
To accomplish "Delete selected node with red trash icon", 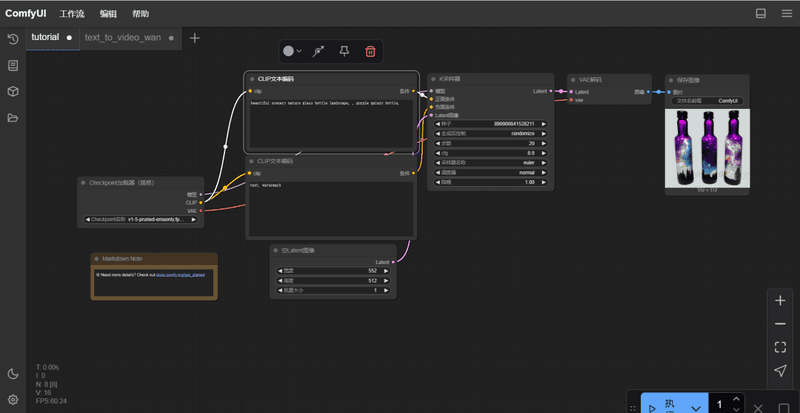I will pos(370,51).
